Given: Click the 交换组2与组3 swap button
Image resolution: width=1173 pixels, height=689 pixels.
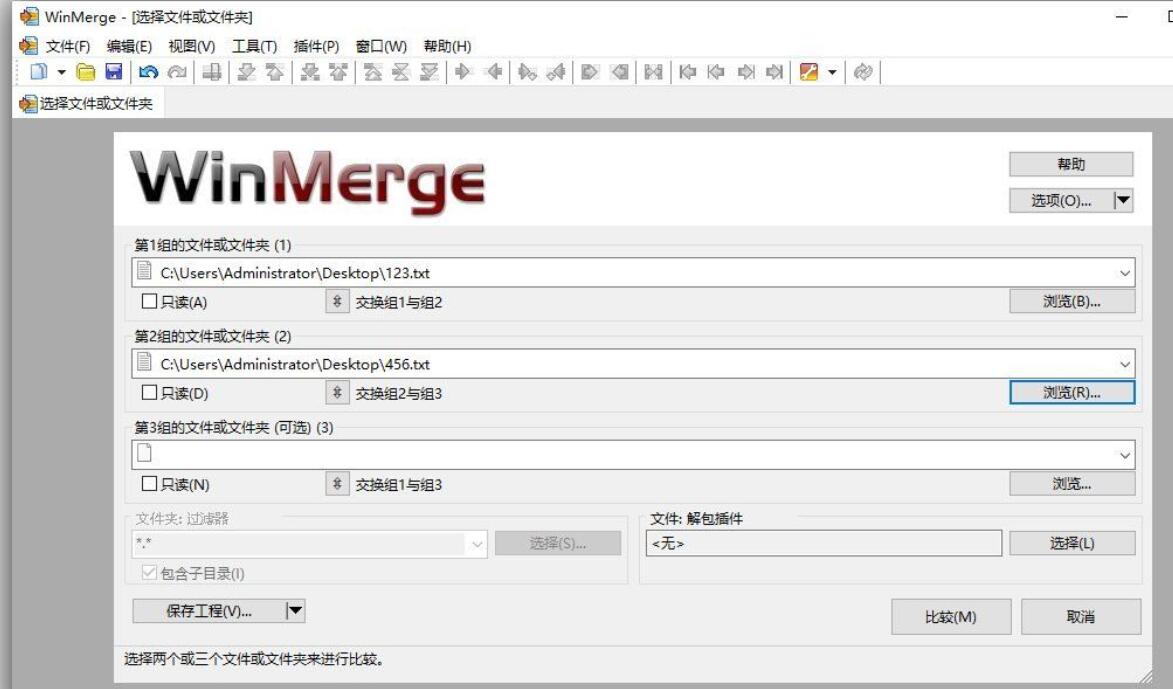Looking at the screenshot, I should click(337, 393).
